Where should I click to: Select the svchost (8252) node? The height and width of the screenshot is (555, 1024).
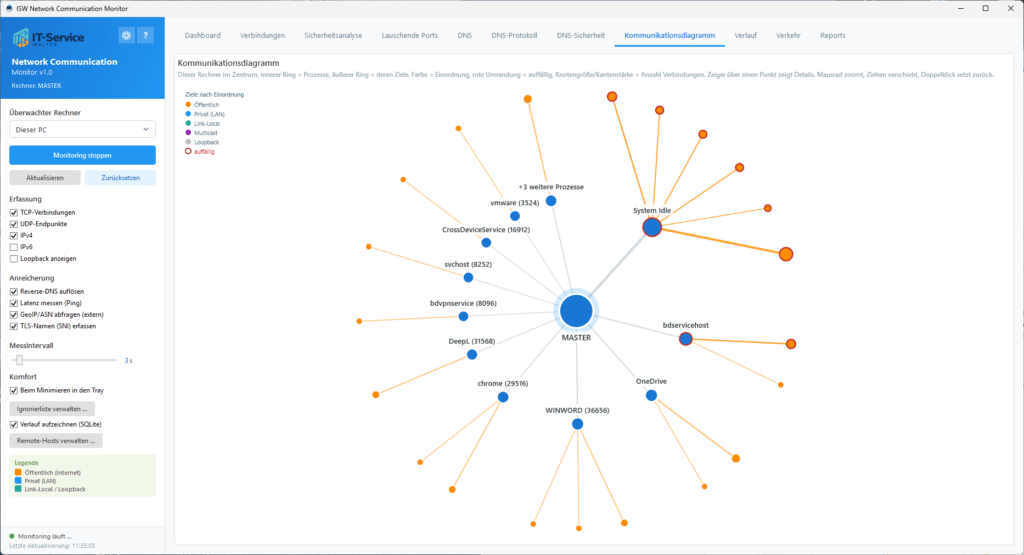tap(468, 278)
